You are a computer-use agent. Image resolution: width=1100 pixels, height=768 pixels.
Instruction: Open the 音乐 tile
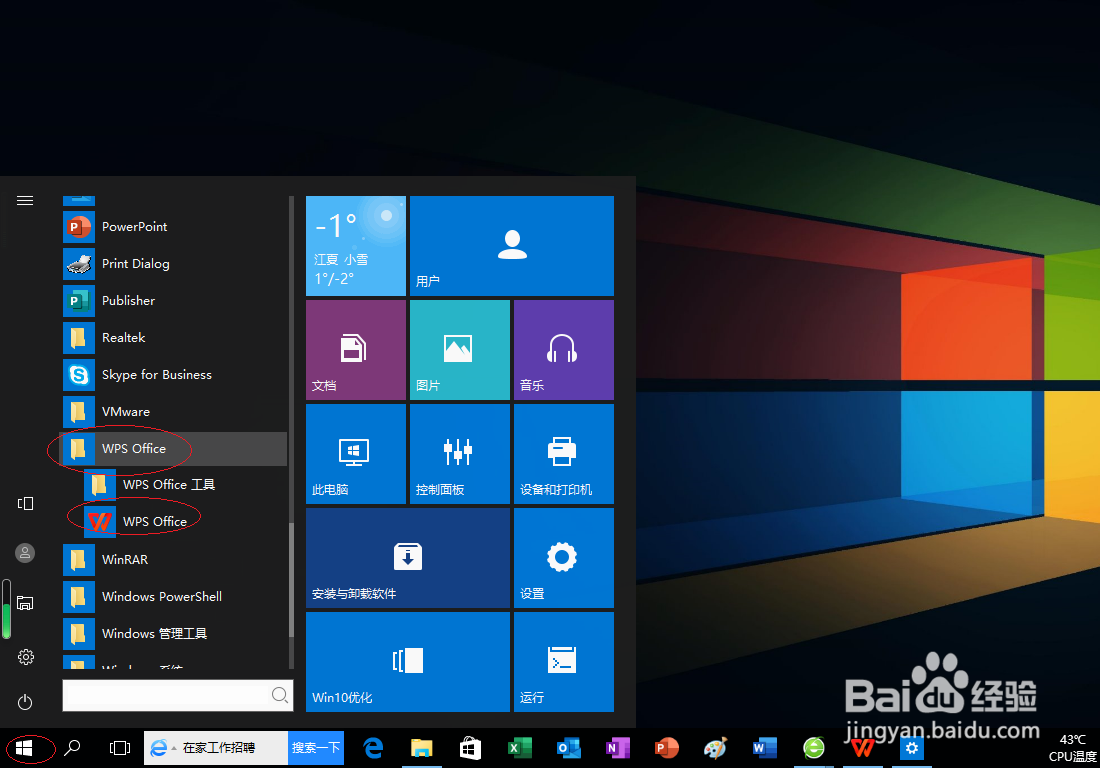point(563,350)
